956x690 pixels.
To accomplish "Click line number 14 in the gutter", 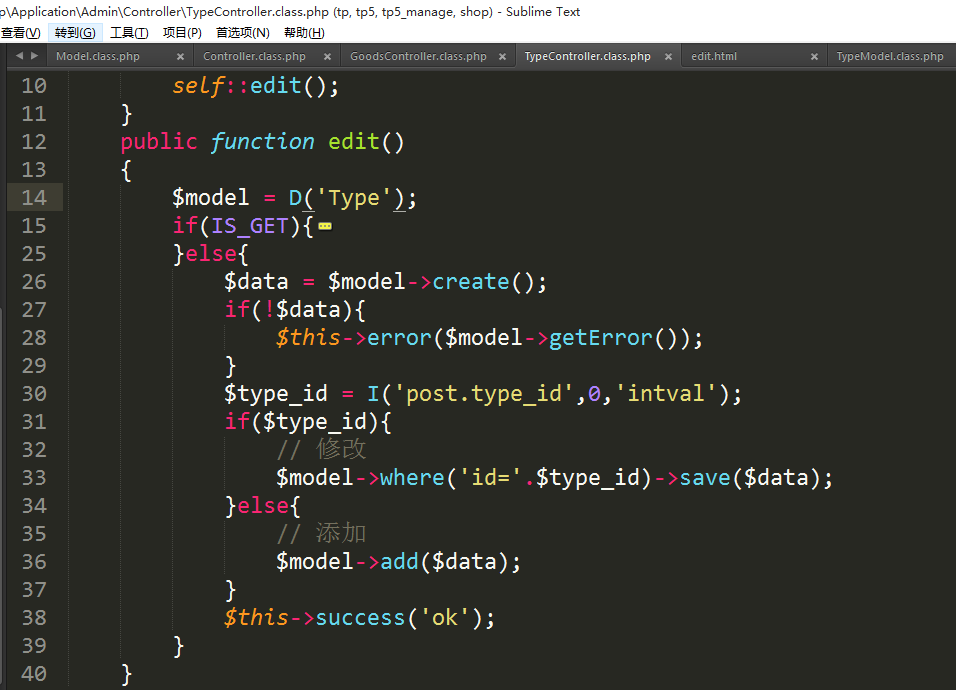I will point(34,198).
